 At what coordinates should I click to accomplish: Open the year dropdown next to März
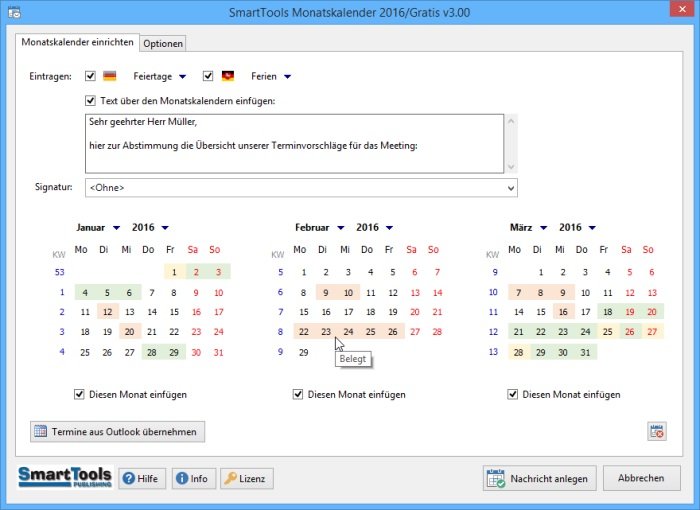(x=592, y=228)
